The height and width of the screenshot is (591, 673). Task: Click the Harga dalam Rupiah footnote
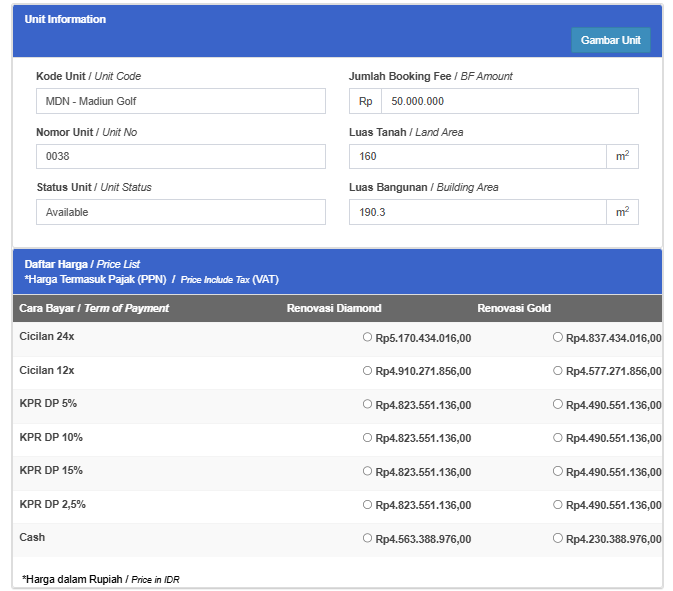tap(101, 579)
